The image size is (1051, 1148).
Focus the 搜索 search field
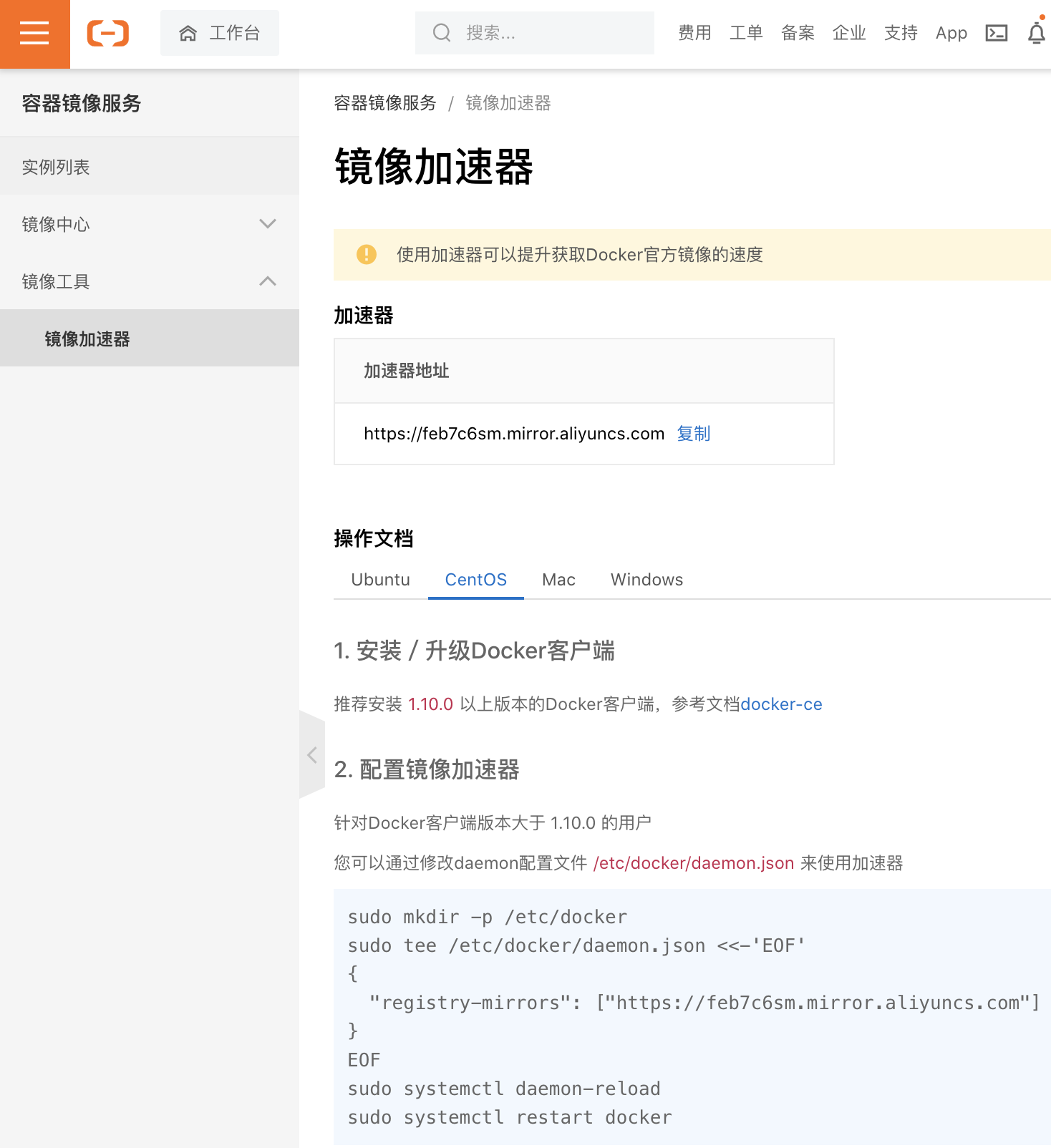(535, 33)
